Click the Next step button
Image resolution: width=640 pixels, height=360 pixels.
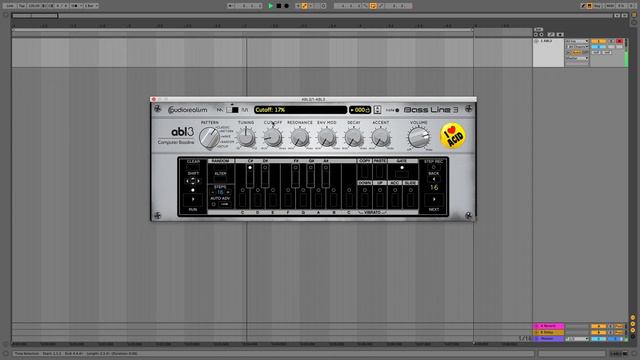pyautogui.click(x=433, y=200)
